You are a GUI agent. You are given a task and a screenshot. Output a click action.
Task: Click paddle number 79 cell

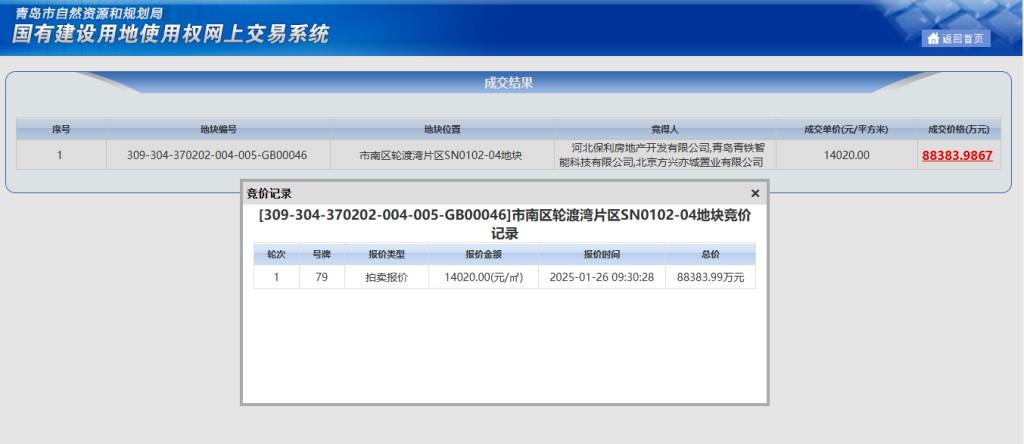(x=321, y=277)
